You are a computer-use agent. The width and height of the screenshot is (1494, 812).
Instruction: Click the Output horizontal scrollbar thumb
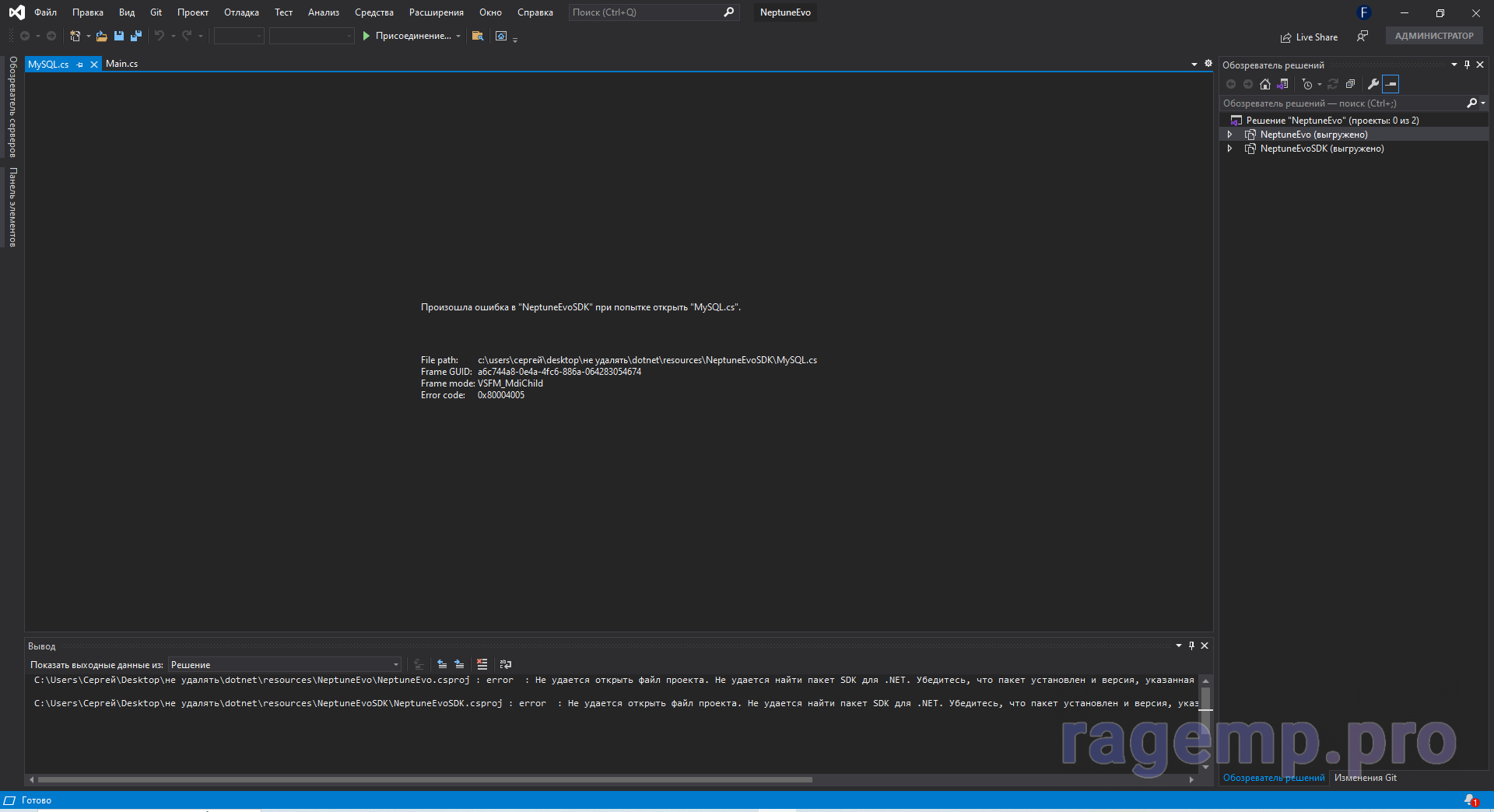tap(425, 779)
